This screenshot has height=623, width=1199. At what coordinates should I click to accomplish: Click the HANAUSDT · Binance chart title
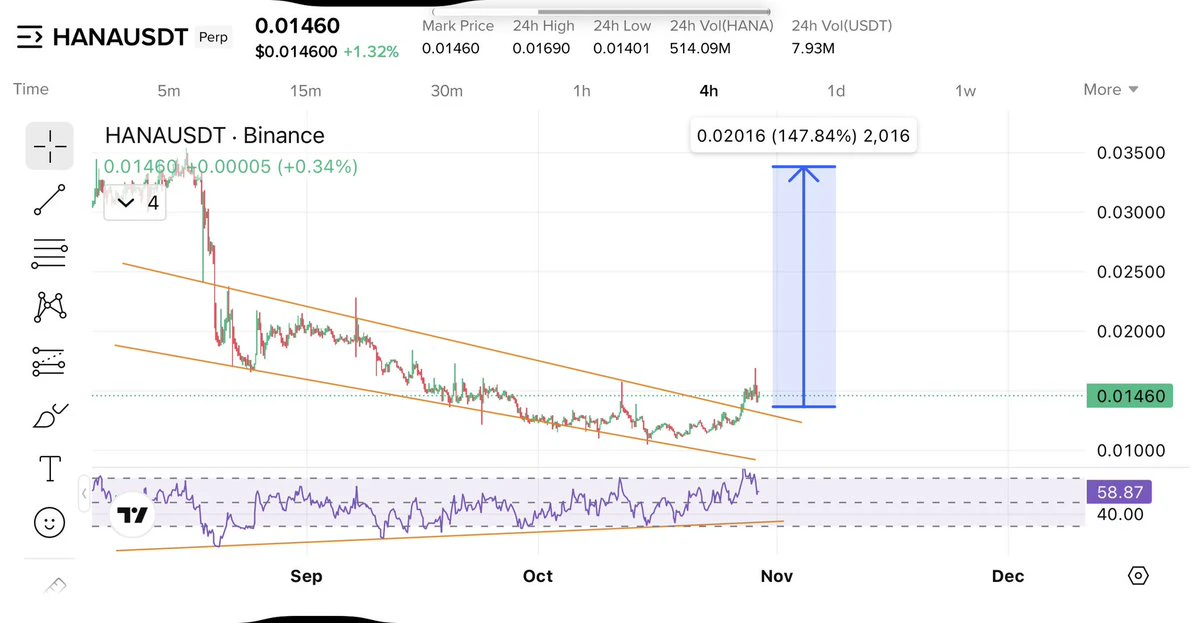click(215, 135)
